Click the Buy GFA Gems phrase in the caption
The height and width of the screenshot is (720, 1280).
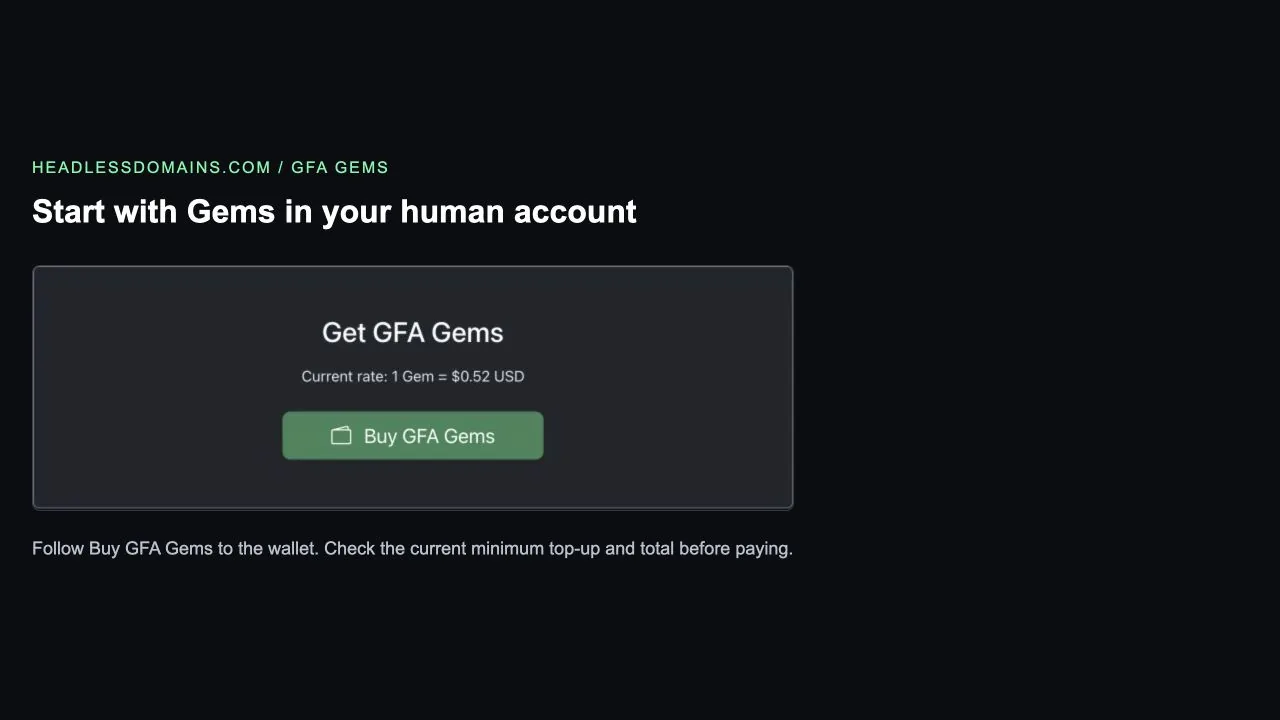[151, 548]
